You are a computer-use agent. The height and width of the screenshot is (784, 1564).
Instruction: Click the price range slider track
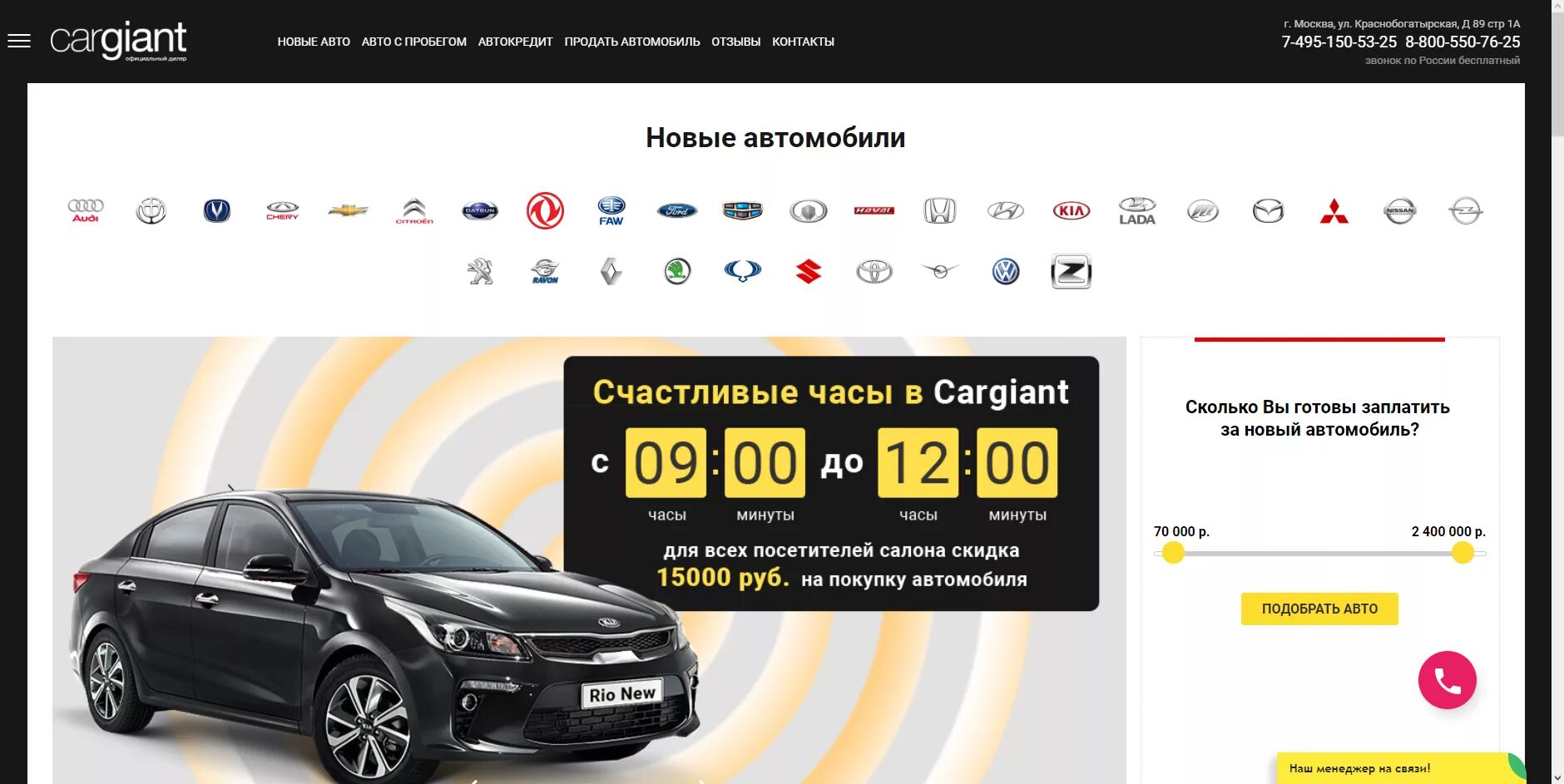(1319, 553)
